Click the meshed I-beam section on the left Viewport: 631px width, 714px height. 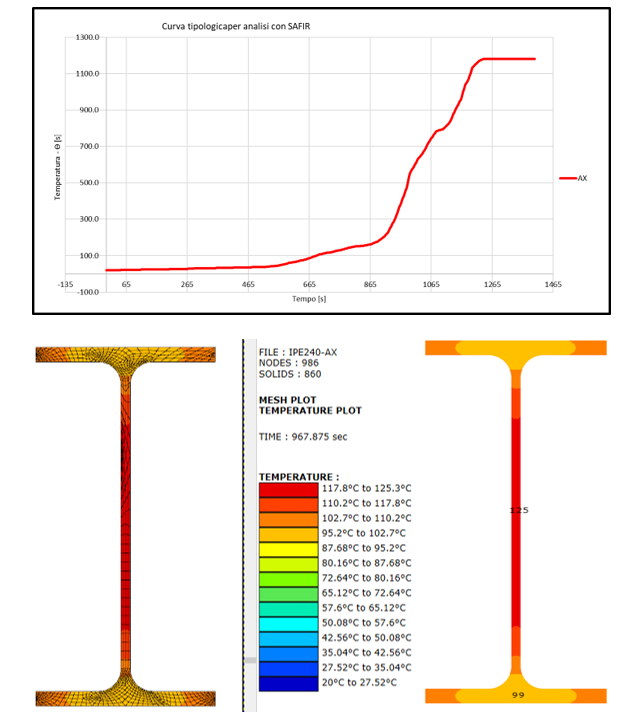pyautogui.click(x=125, y=525)
